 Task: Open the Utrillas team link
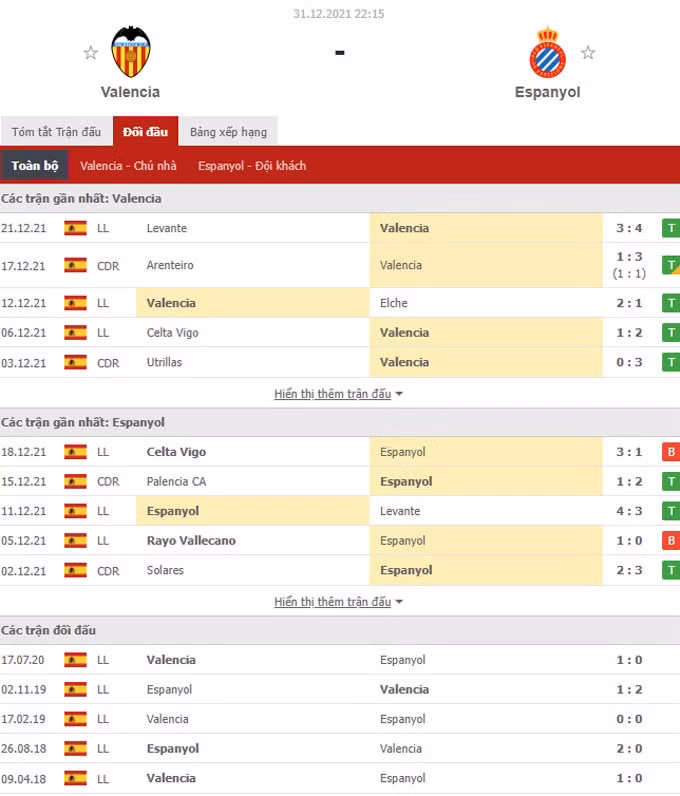[164, 362]
